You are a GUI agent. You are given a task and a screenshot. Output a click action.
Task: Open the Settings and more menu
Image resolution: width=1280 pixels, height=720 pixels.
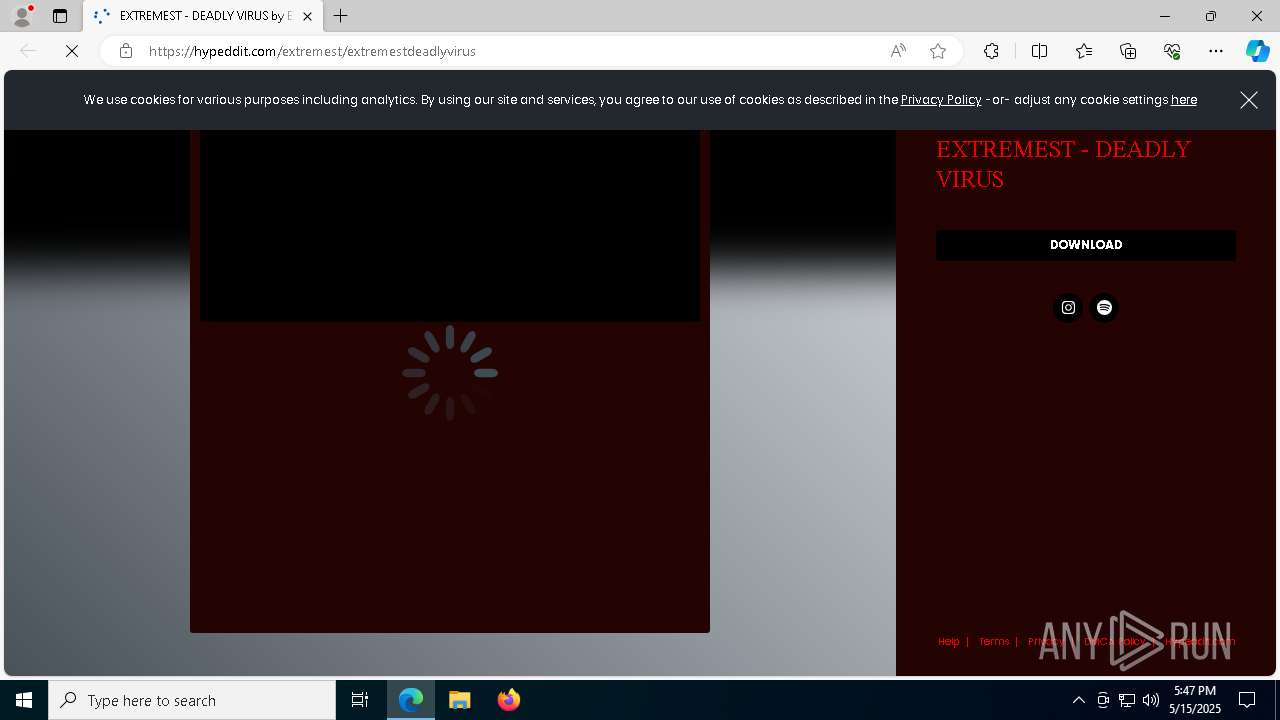pyautogui.click(x=1216, y=51)
